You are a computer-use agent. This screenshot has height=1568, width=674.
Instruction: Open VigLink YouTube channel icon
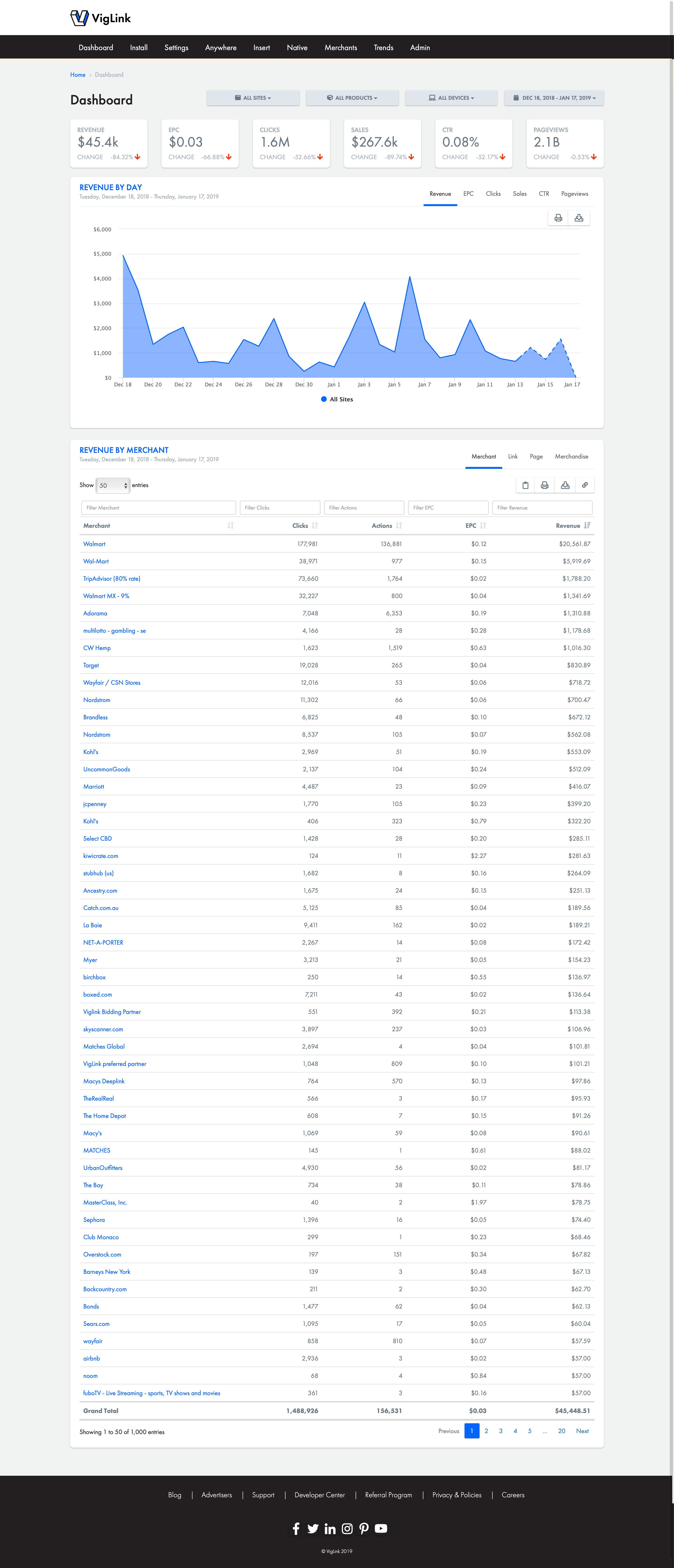[381, 1528]
